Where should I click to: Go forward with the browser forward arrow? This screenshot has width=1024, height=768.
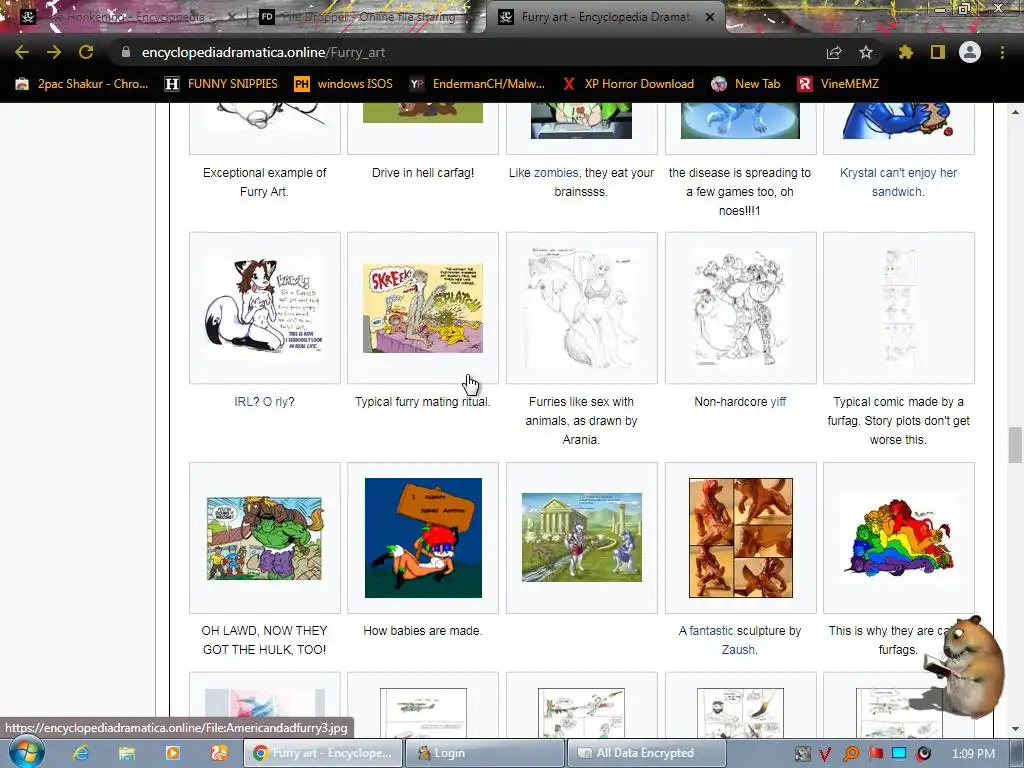click(54, 52)
